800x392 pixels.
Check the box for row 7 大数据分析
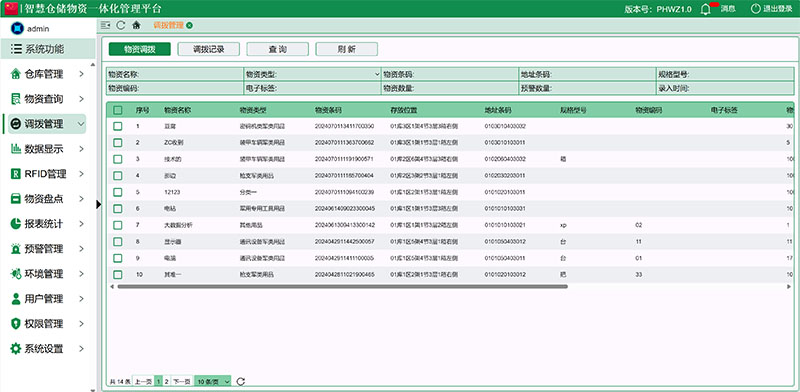point(118,225)
